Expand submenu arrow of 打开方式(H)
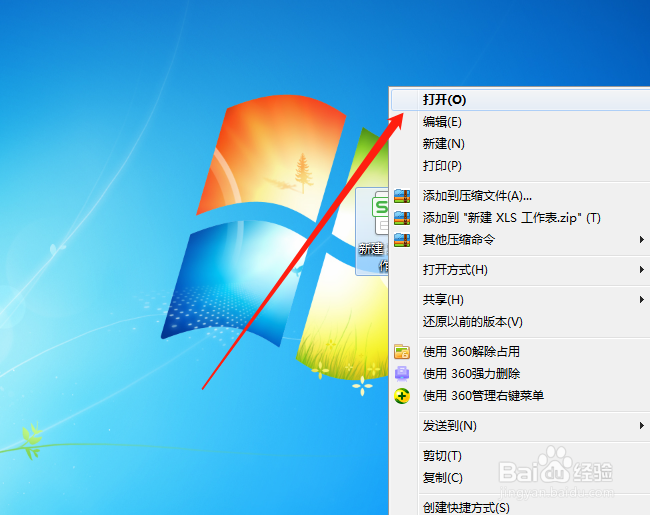The height and width of the screenshot is (515, 650). tap(642, 270)
